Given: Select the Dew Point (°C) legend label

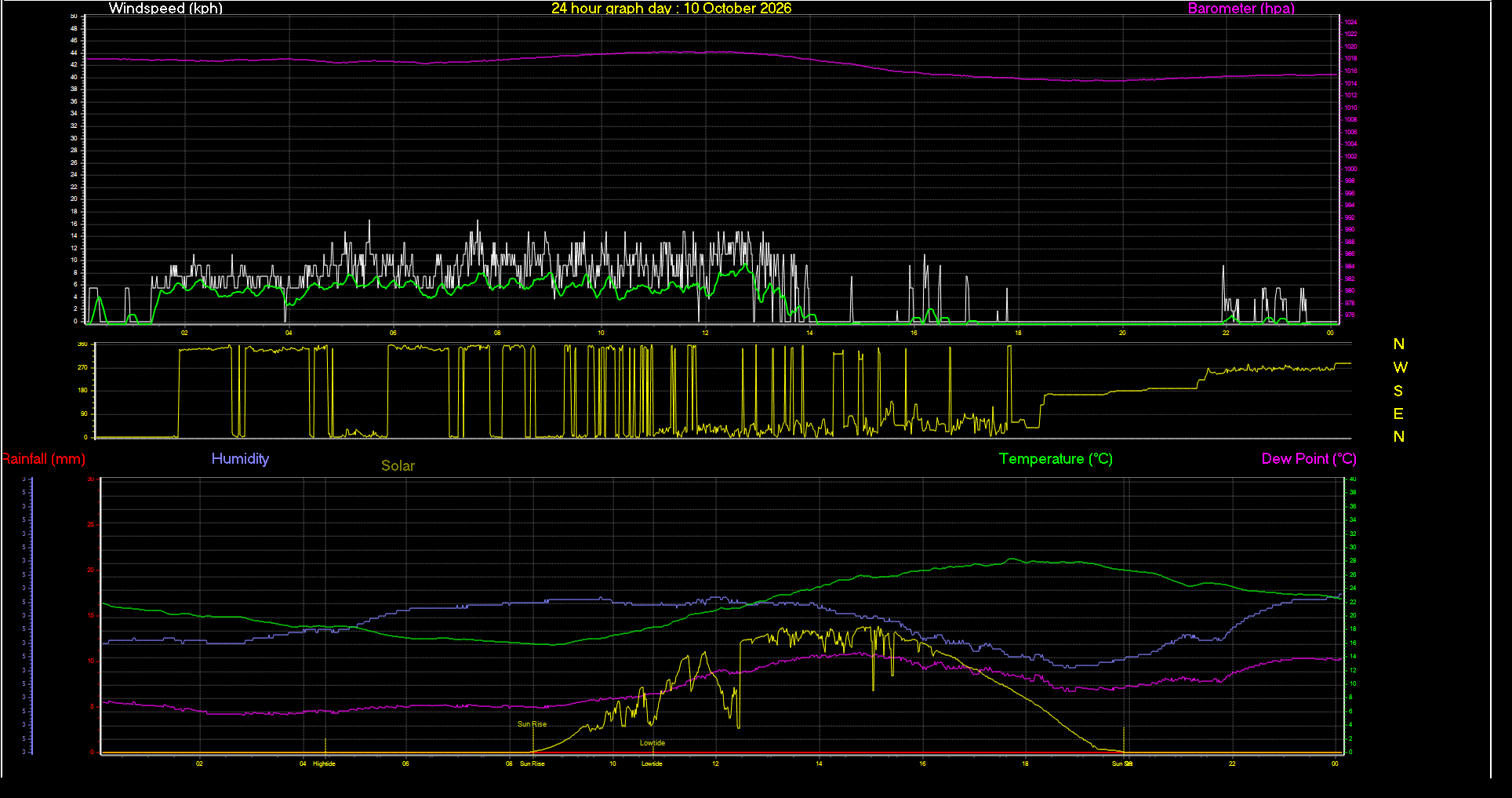Looking at the screenshot, I should click(1309, 459).
